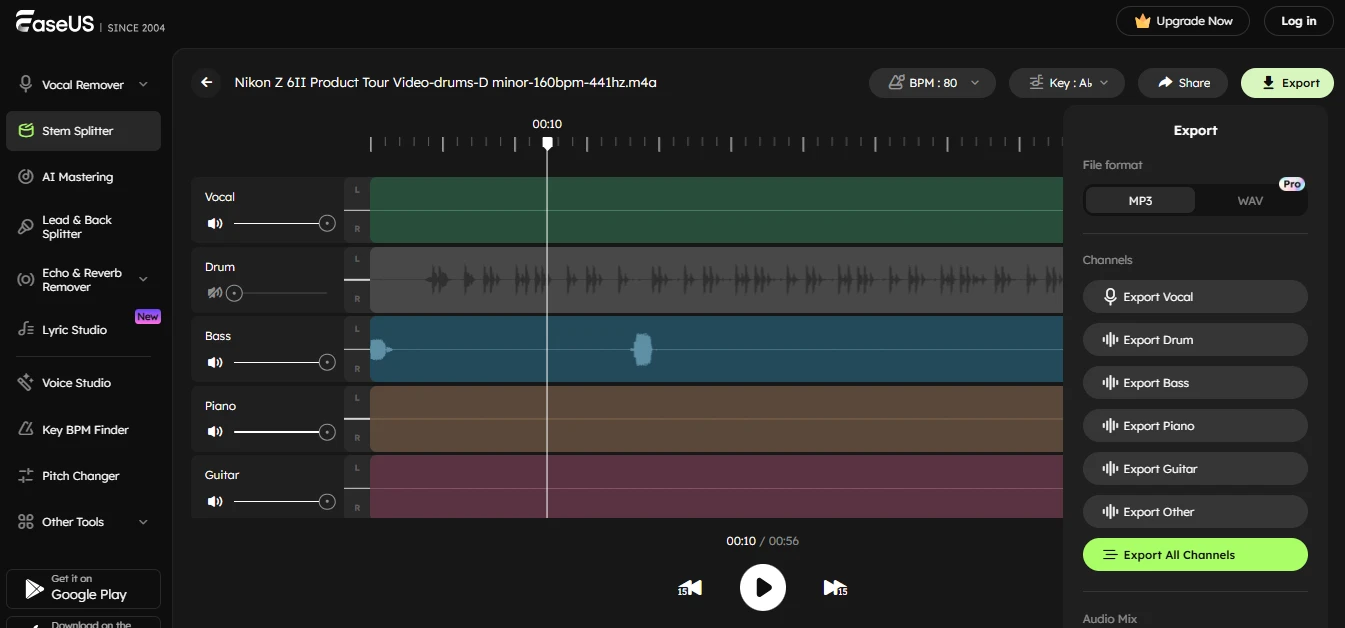The image size is (1345, 628).
Task: Select the MP3 format tab
Action: 1139,200
